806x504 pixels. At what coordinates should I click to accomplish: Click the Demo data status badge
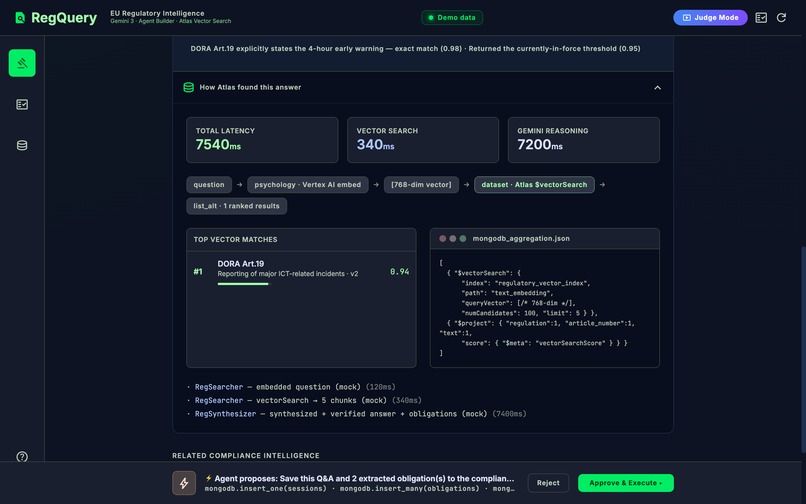point(452,17)
